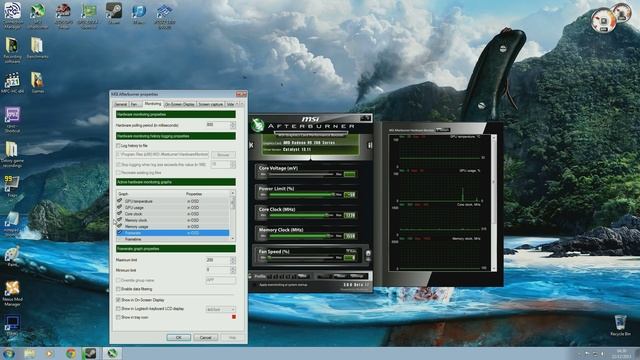The height and width of the screenshot is (360, 640).
Task: Click the Maximum limit input field
Action: click(218, 260)
